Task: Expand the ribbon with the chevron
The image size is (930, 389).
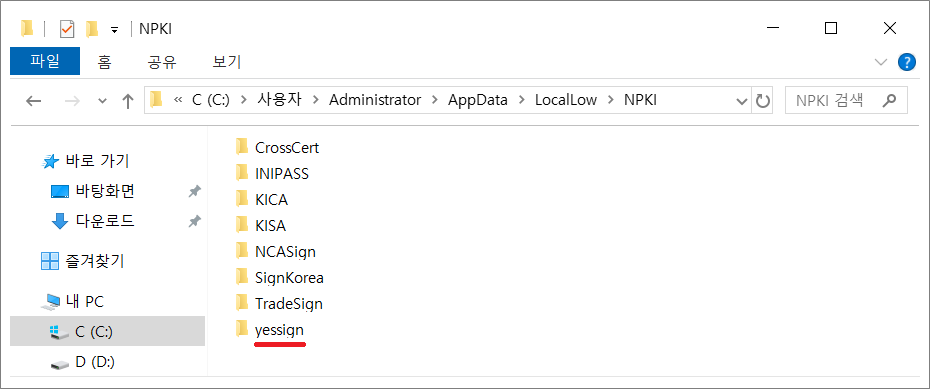Action: pyautogui.click(x=881, y=62)
